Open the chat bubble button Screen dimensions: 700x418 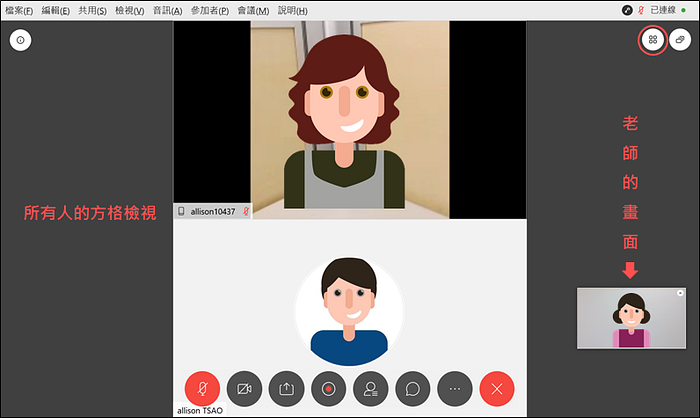(412, 389)
